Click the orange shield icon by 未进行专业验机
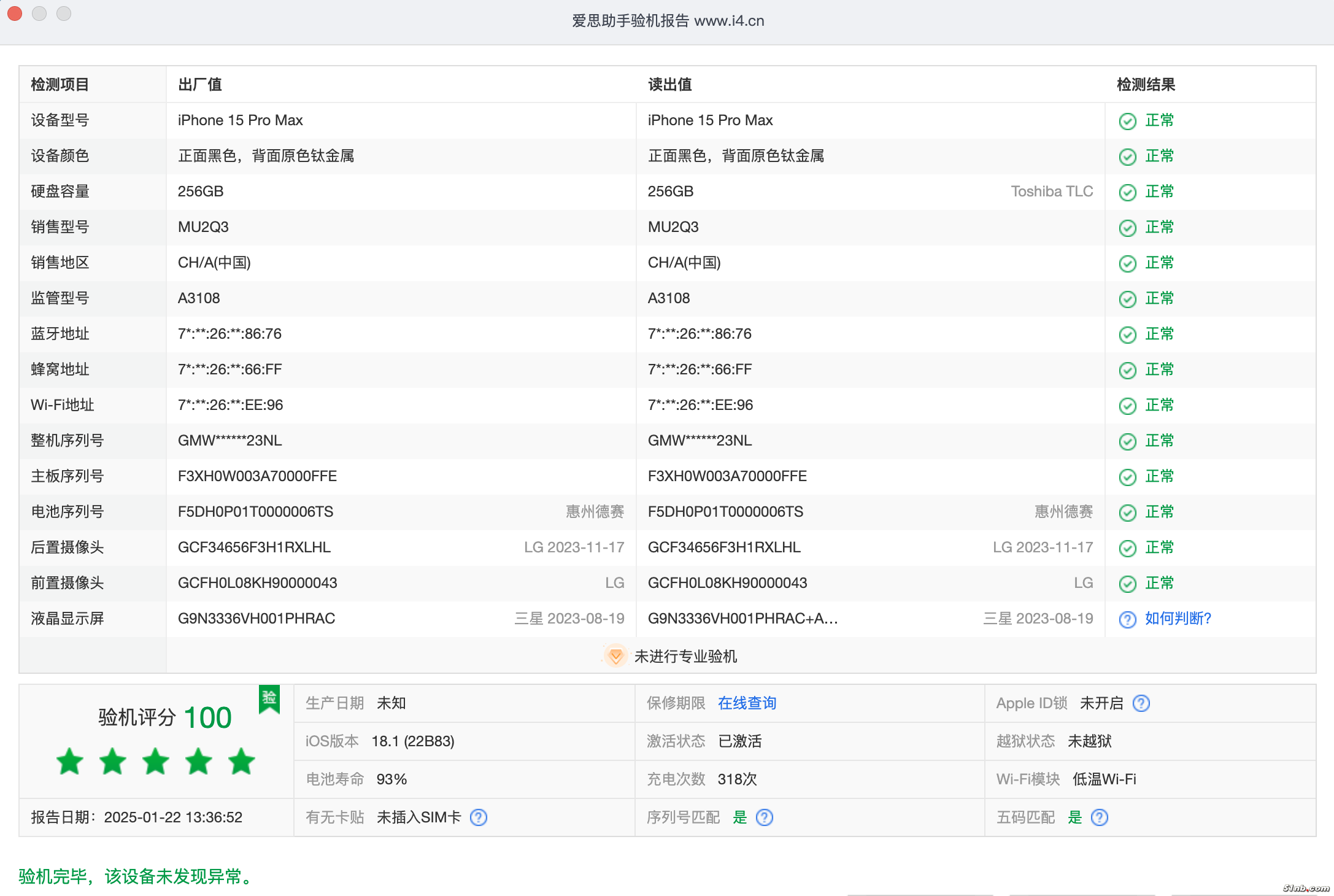 point(615,656)
